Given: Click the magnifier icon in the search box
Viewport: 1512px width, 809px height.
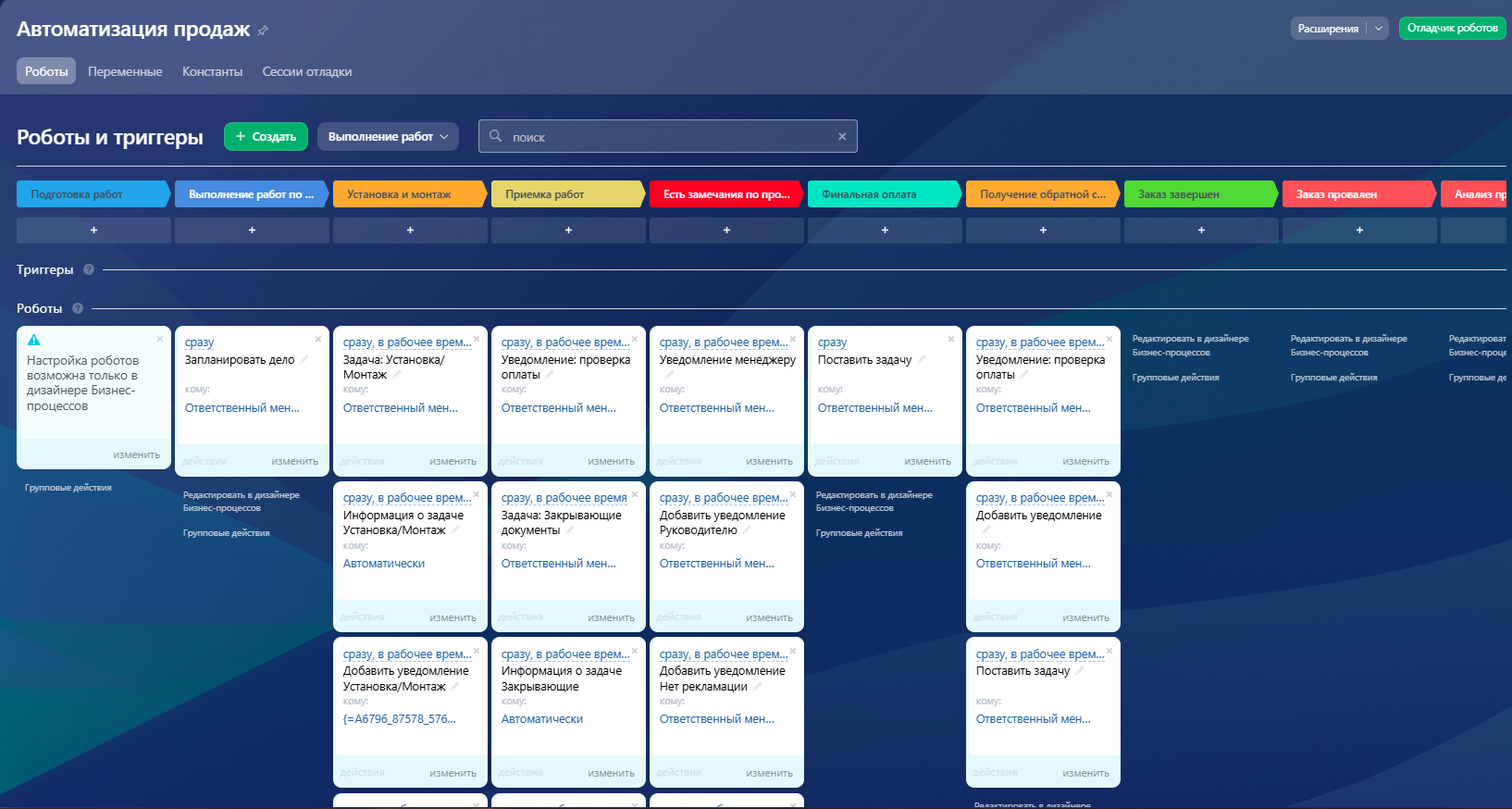Looking at the screenshot, I should click(x=496, y=136).
